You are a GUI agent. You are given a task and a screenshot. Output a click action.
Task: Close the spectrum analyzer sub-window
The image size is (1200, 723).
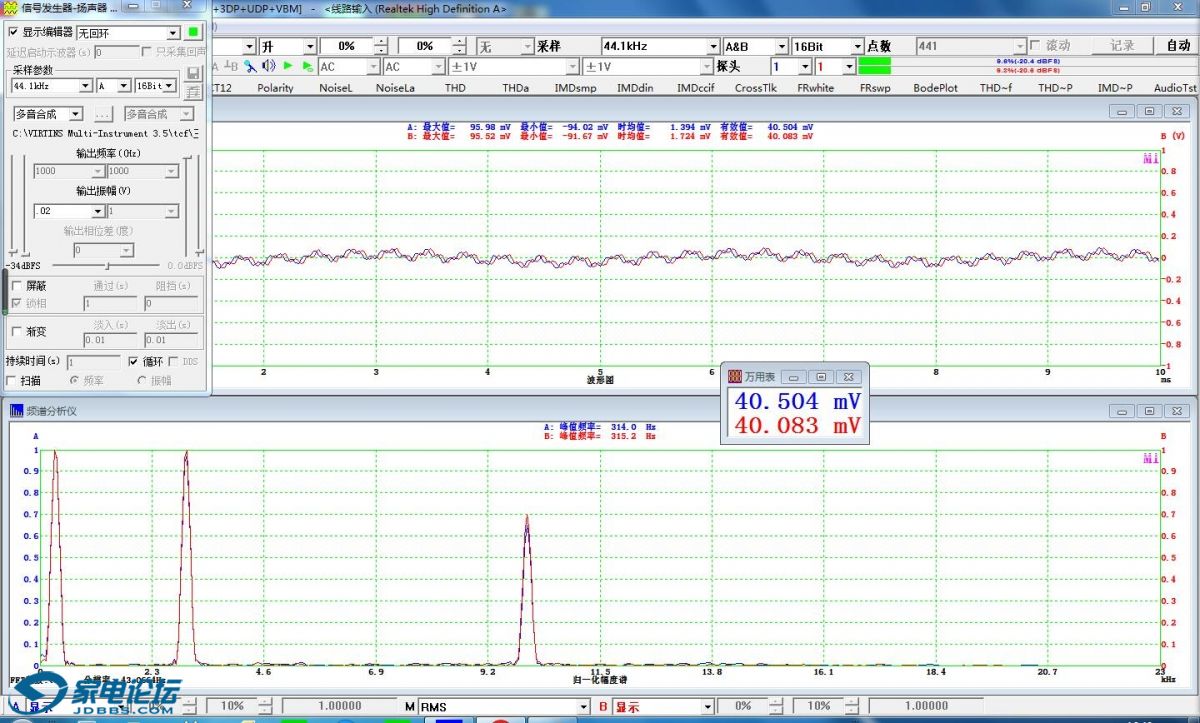click(x=1177, y=411)
